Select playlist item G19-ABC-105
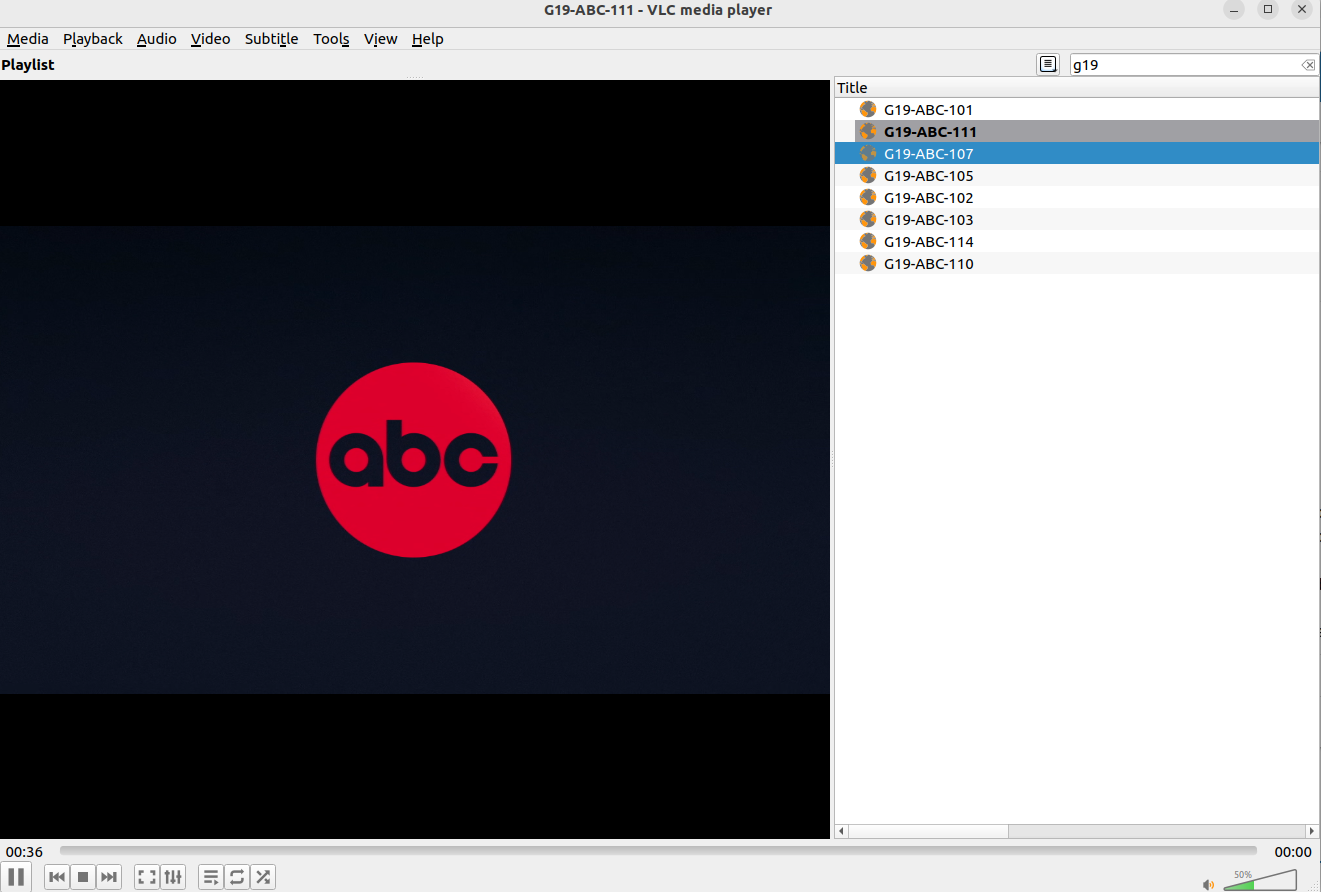 [x=1077, y=176]
